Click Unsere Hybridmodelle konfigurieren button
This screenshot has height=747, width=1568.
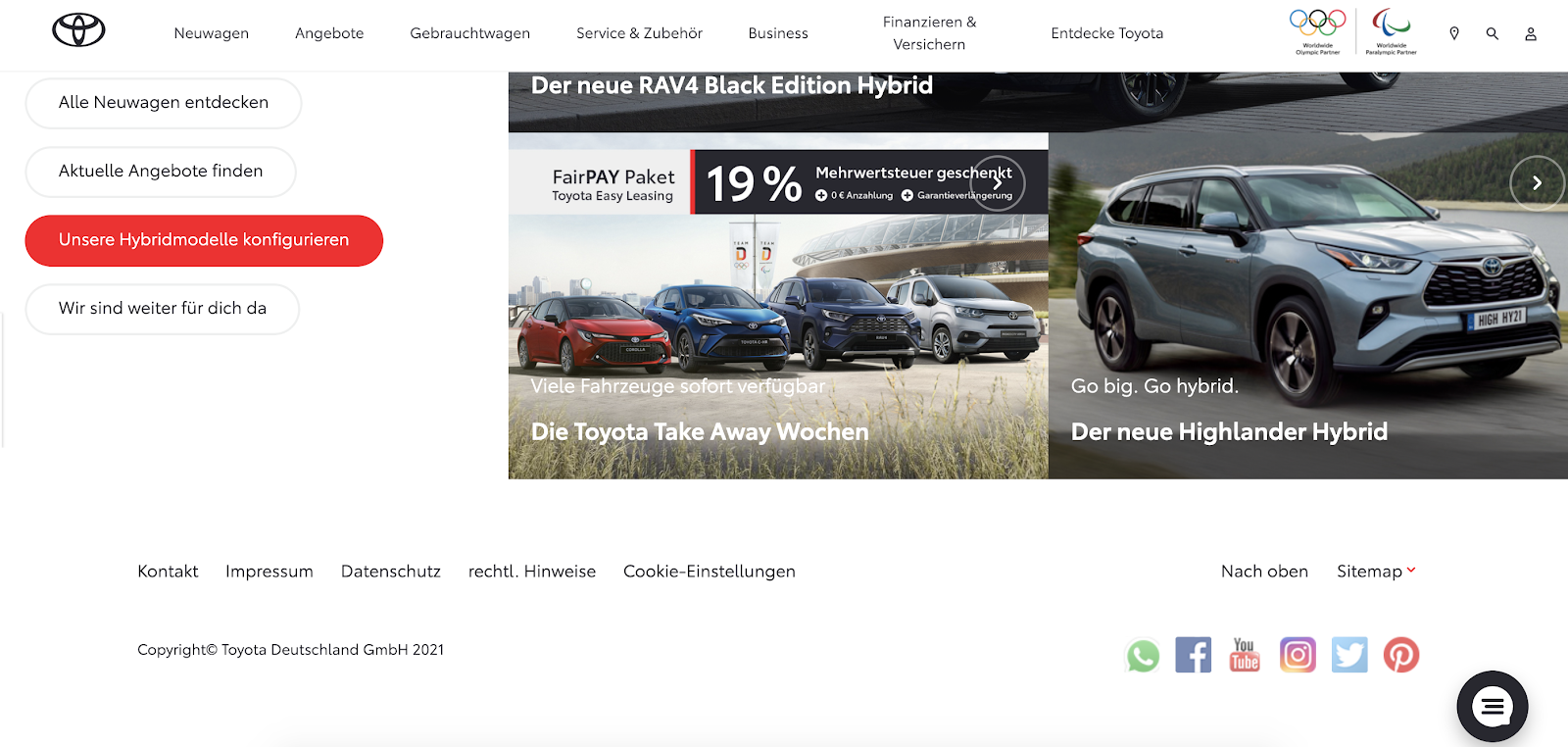coord(204,240)
